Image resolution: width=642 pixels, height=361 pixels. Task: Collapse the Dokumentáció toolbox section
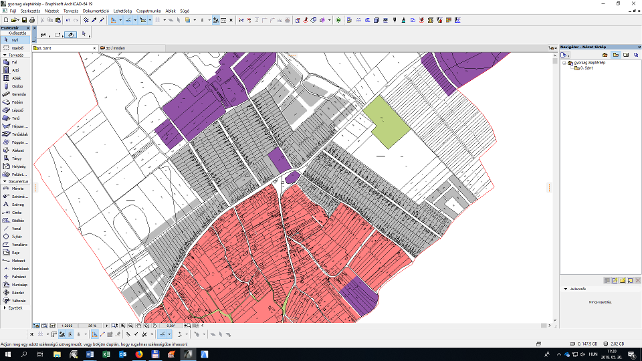pos(15,181)
